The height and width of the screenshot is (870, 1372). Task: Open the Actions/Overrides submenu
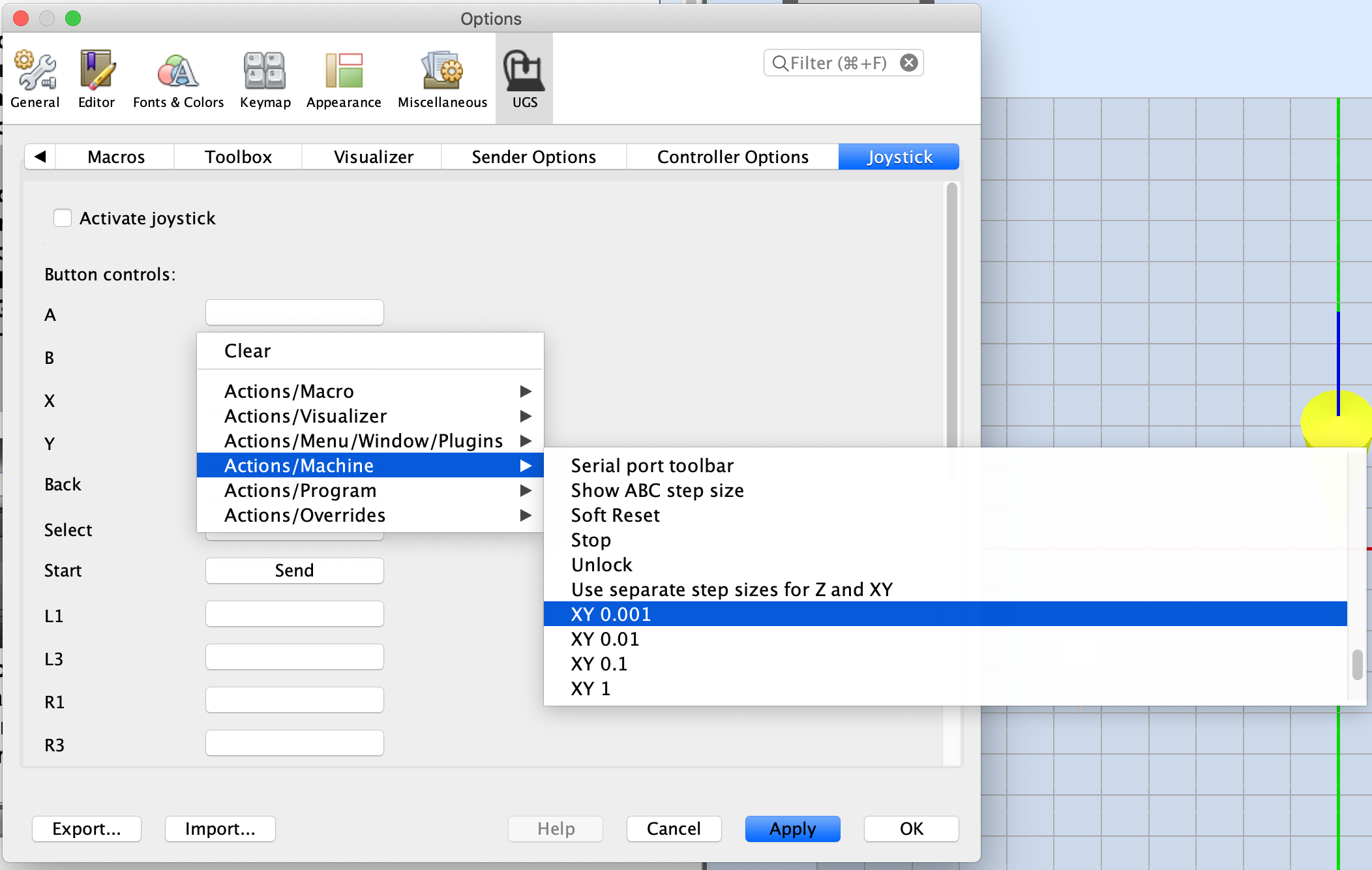coord(303,515)
